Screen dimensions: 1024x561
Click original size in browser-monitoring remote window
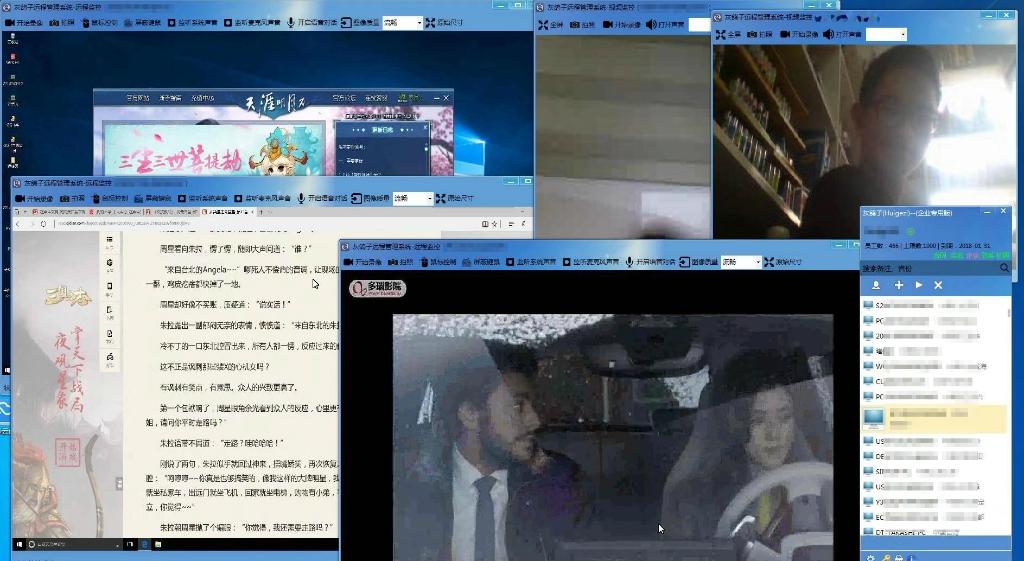point(455,199)
